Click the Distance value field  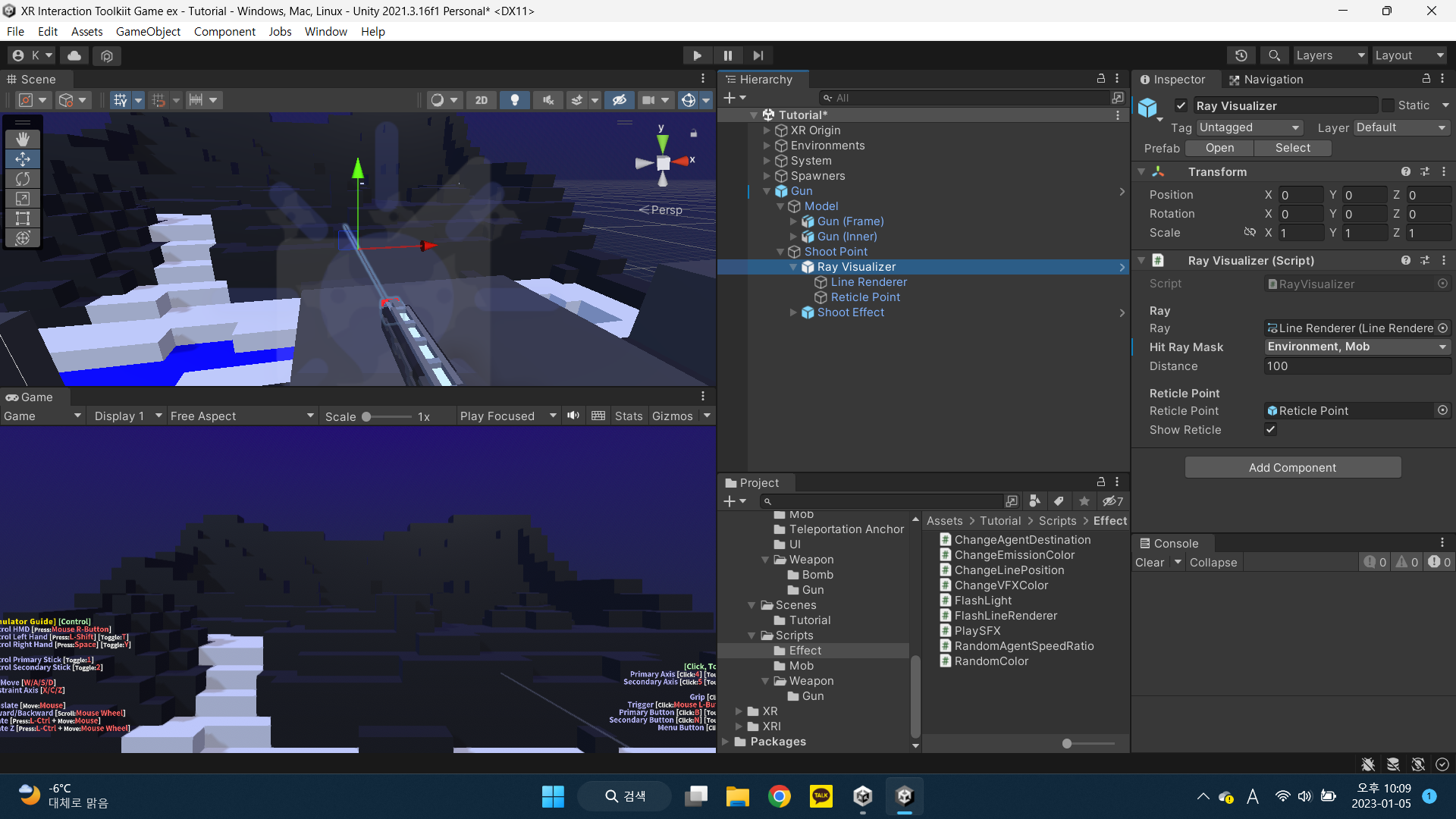pyautogui.click(x=1357, y=366)
